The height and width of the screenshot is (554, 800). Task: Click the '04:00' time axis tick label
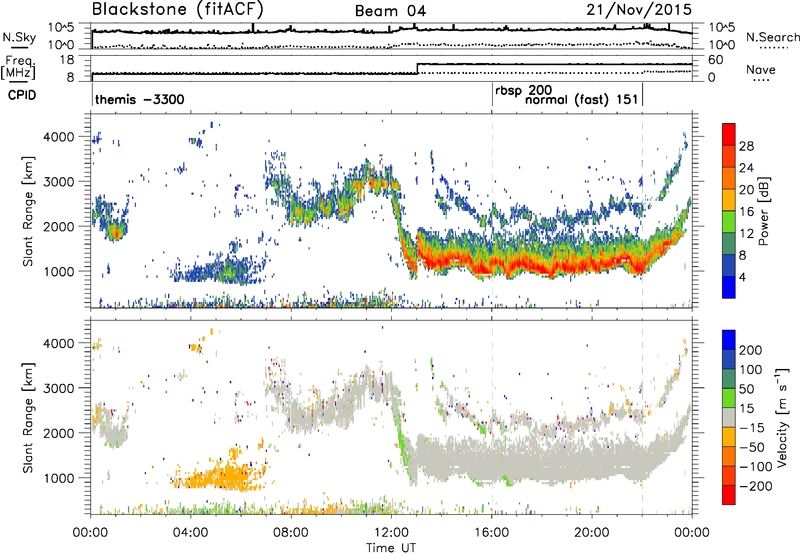click(x=191, y=533)
